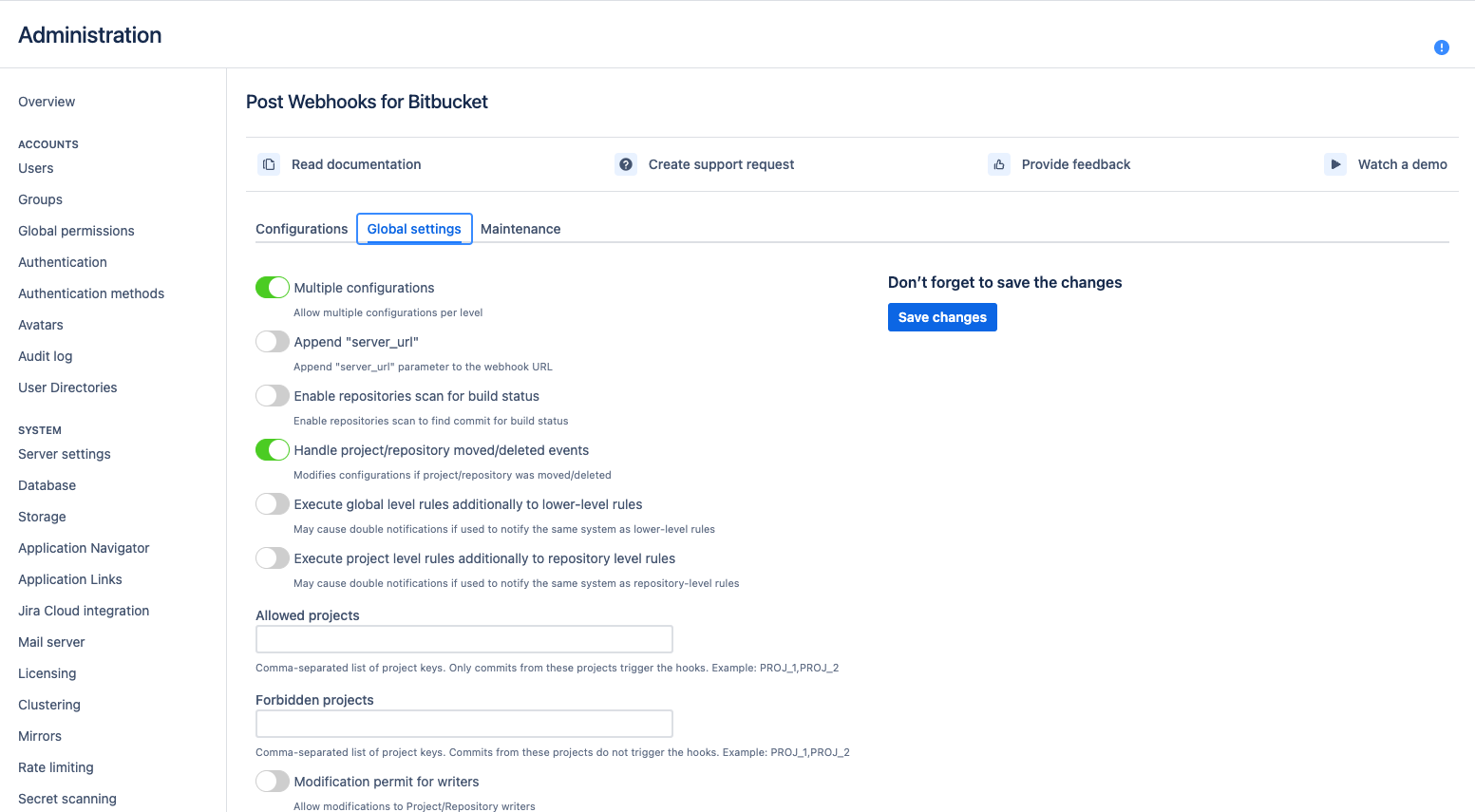Viewport: 1475px width, 812px height.
Task: Toggle off Handle project/repository moved/deleted events
Action: click(273, 450)
